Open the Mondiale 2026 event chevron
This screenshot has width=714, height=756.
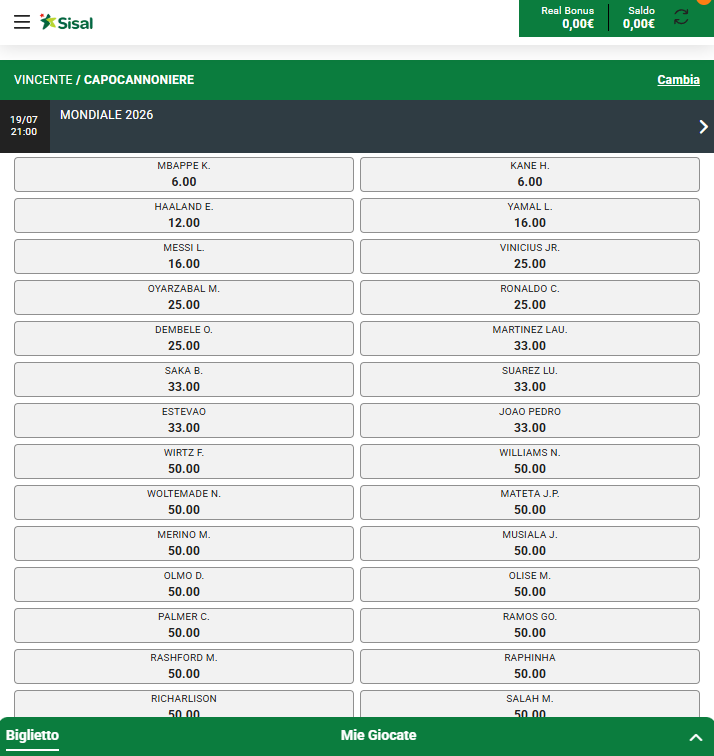click(x=703, y=127)
